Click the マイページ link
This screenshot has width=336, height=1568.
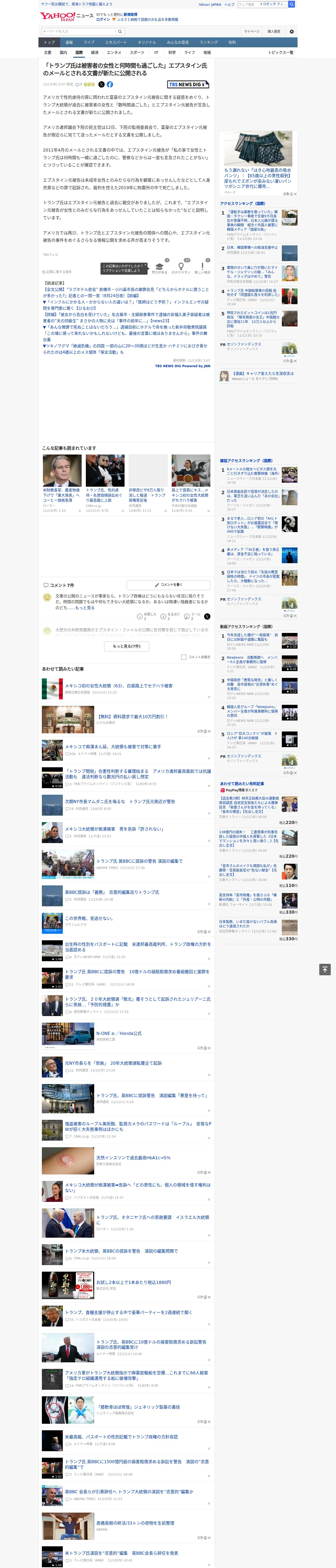point(251,31)
